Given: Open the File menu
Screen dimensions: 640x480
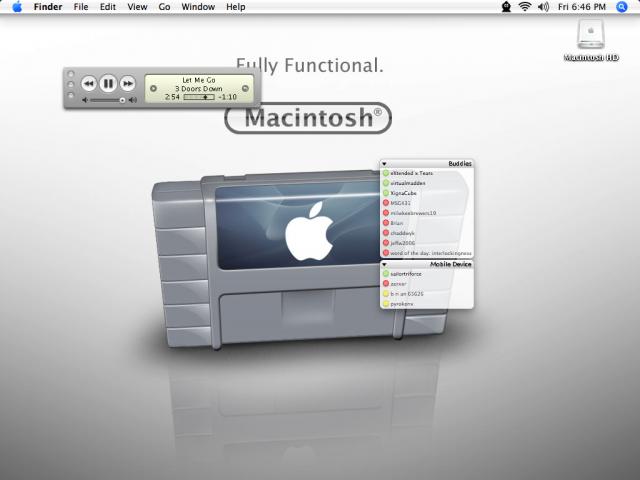Looking at the screenshot, I should point(81,7).
